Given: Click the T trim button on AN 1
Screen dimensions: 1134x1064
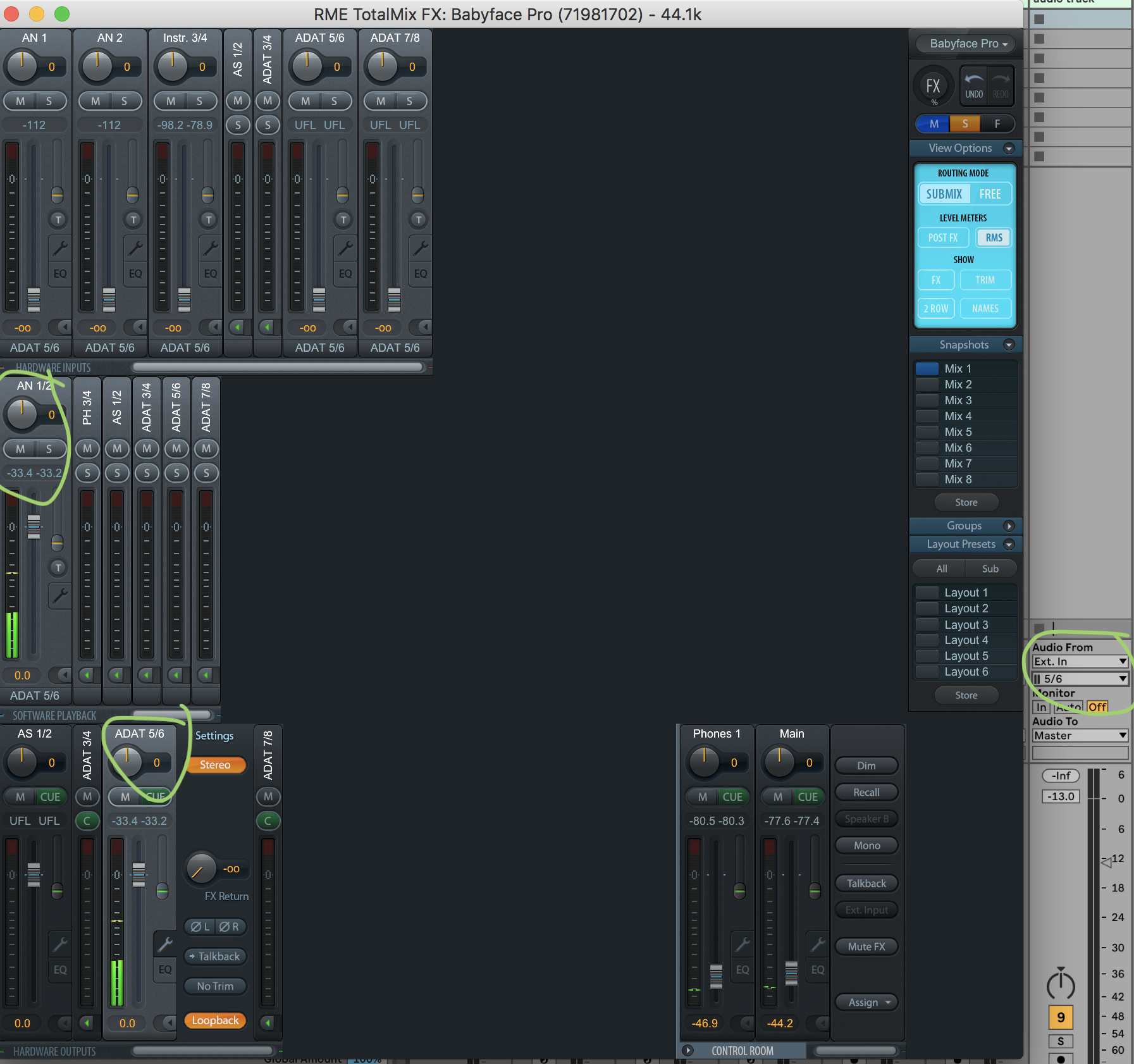Looking at the screenshot, I should pyautogui.click(x=58, y=220).
